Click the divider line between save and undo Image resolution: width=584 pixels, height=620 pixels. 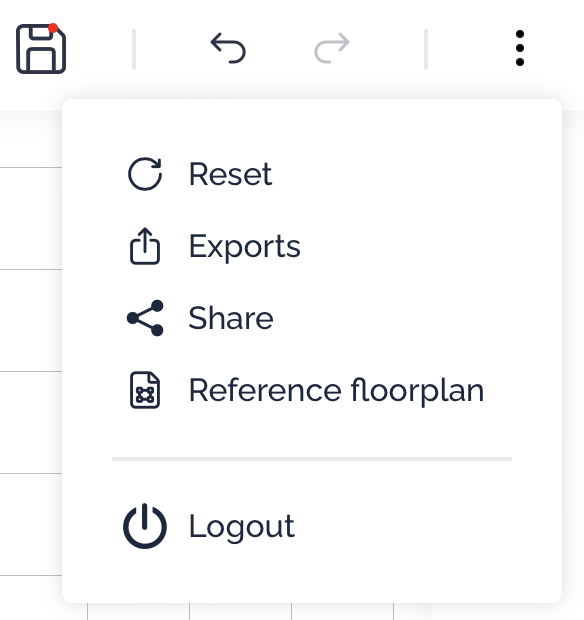134,49
